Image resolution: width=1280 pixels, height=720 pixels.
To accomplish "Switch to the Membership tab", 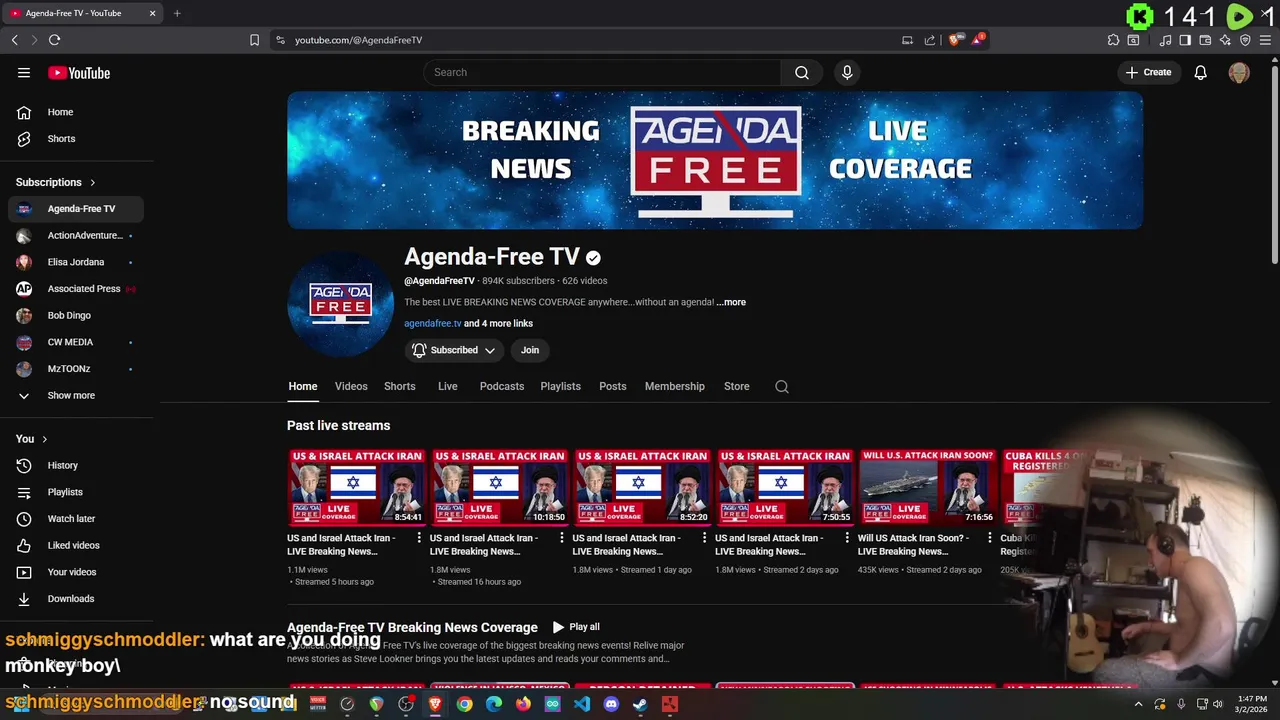I will point(675,386).
